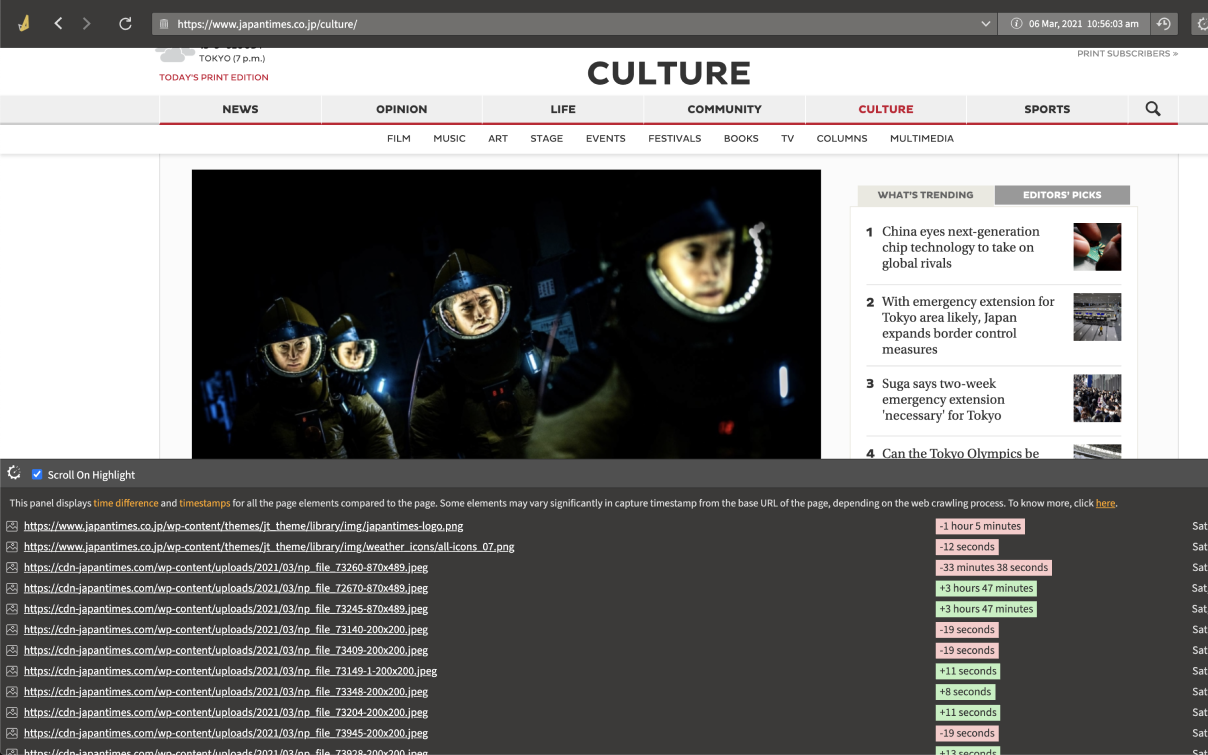Screen dimensions: 1208x755
Task: Go to COLUMNS subsection
Action: pyautogui.click(x=842, y=139)
